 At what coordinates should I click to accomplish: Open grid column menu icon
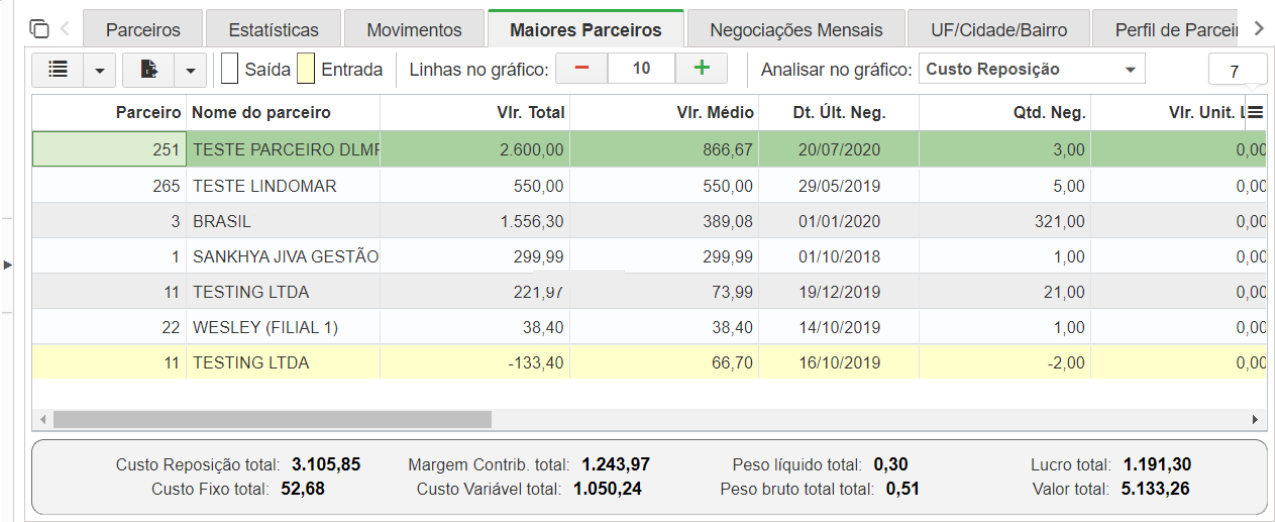(1255, 113)
